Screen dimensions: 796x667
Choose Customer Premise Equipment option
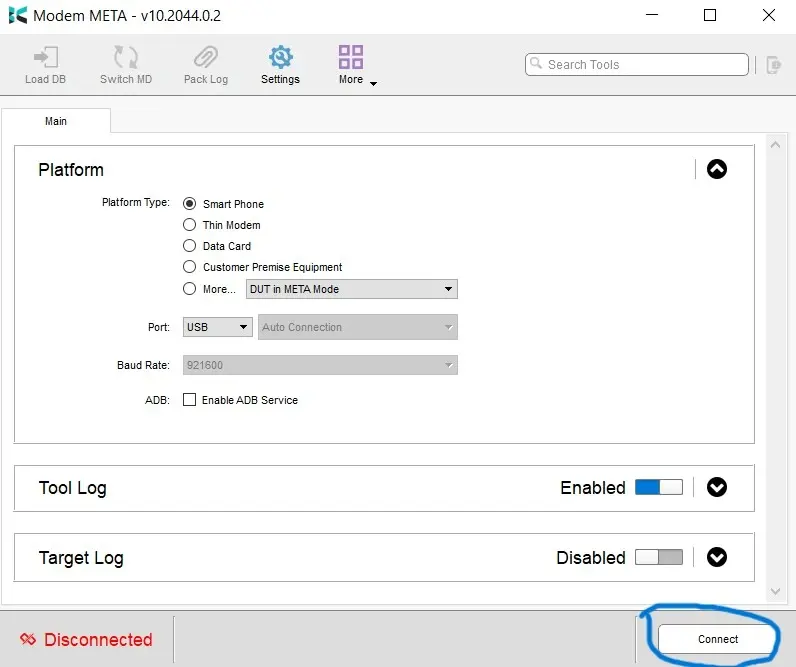190,267
